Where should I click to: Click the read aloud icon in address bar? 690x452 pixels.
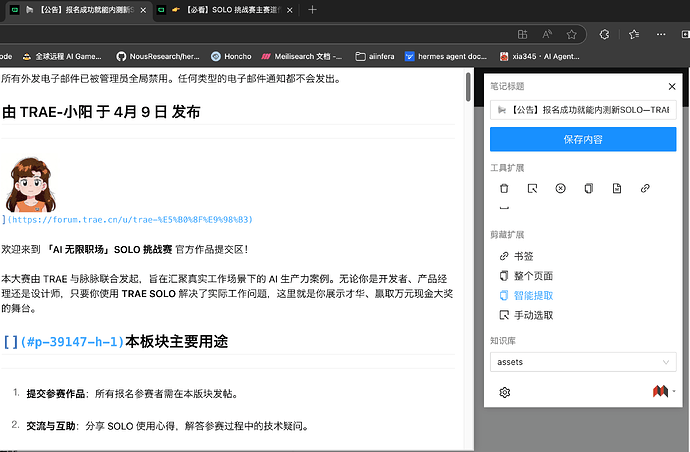coord(547,34)
